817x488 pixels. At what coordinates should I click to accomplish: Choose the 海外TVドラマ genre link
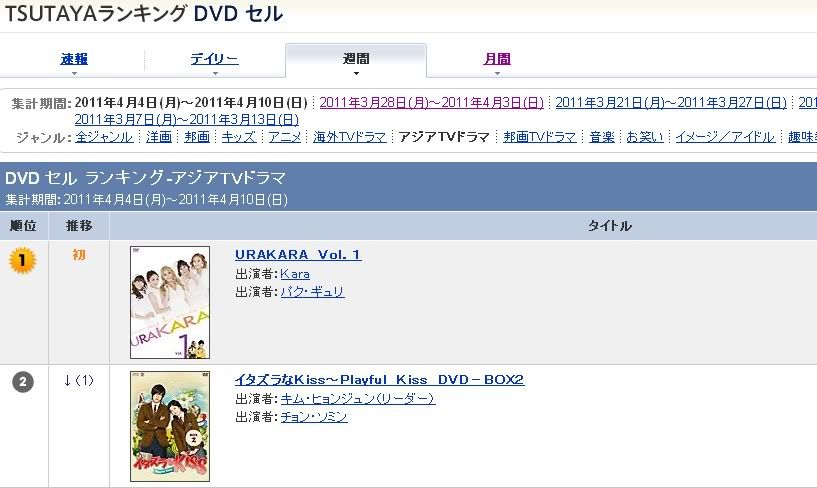pos(350,137)
